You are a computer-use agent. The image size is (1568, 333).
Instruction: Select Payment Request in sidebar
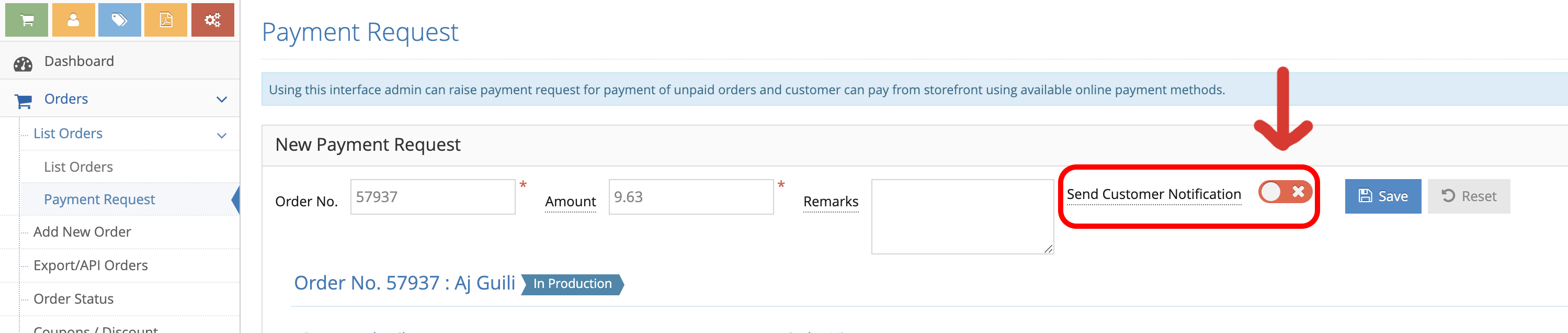tap(99, 199)
